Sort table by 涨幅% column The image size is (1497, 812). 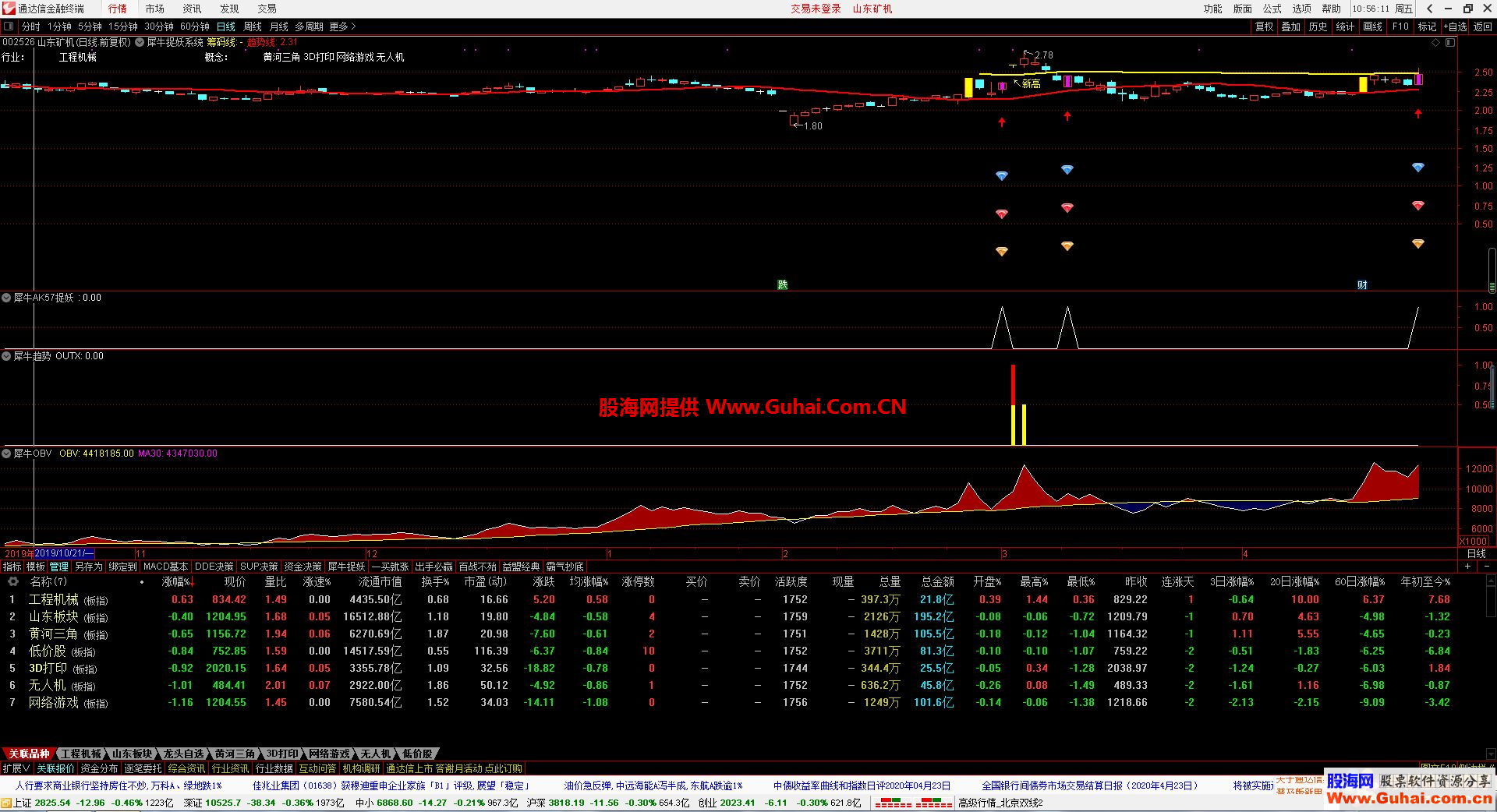coord(178,582)
